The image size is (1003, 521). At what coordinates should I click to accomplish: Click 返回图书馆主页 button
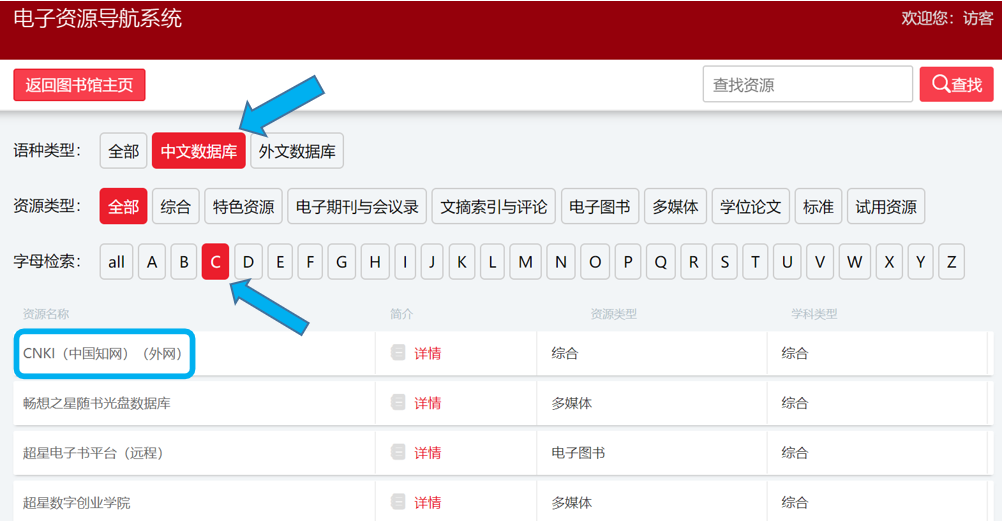point(79,85)
